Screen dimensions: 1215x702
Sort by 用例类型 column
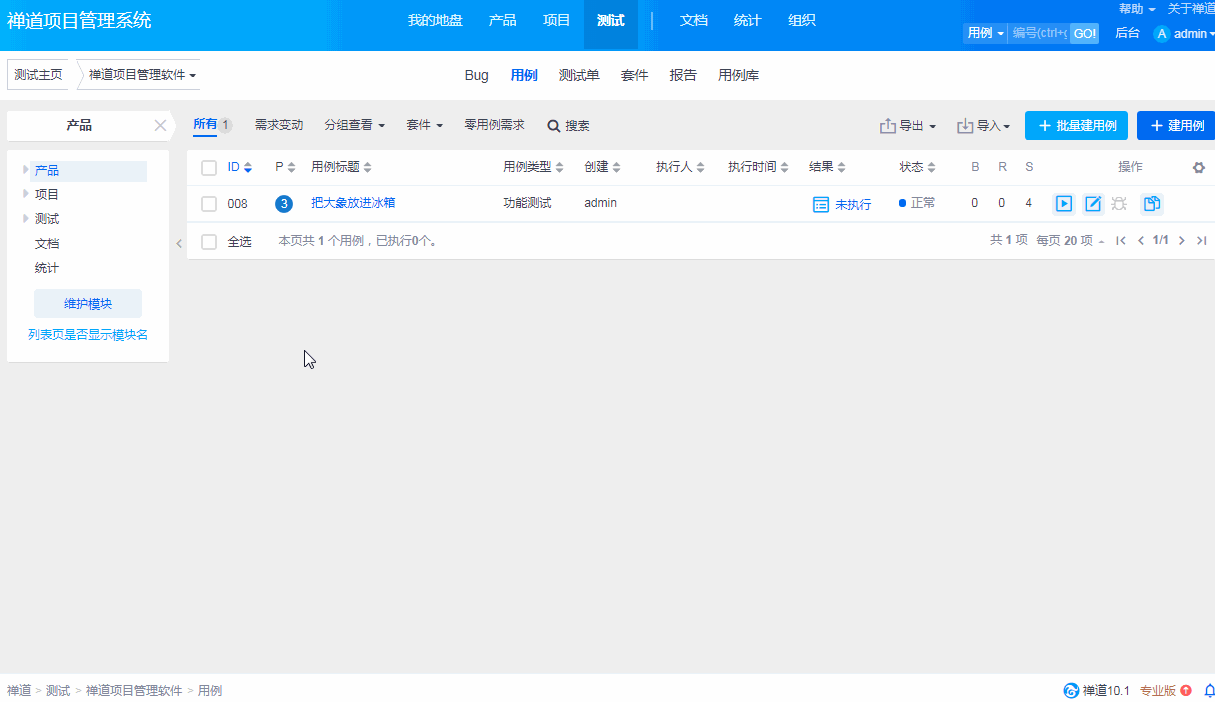(x=533, y=168)
